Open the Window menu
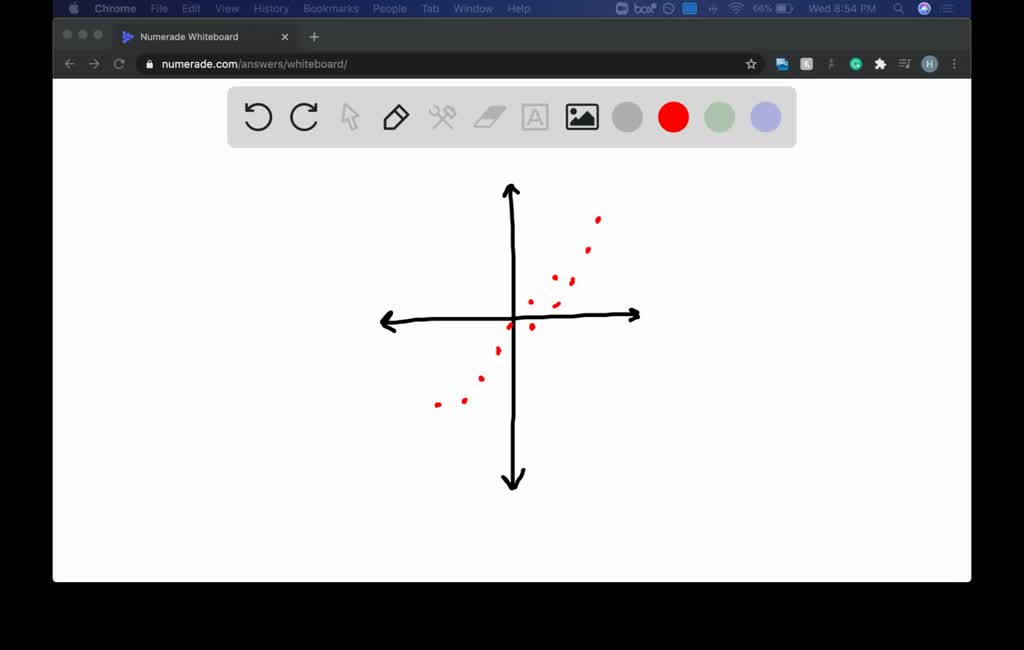 473,8
